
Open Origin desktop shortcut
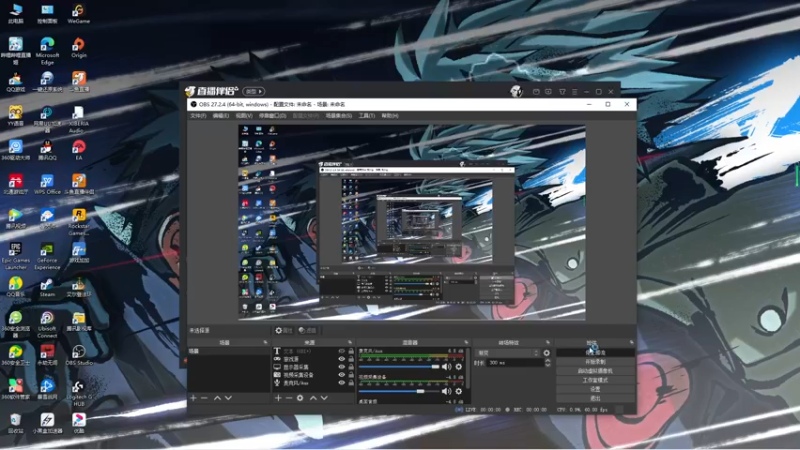point(79,48)
